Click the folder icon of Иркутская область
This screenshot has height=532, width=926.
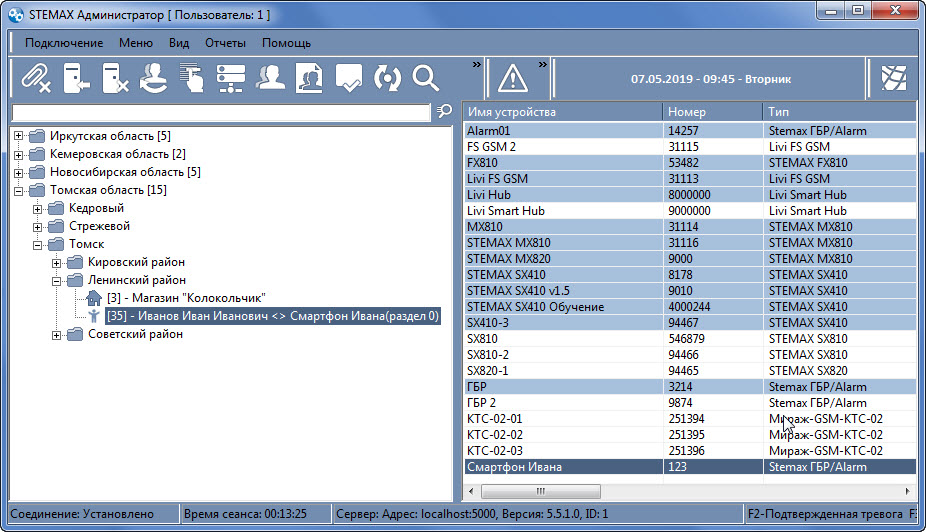pos(37,136)
